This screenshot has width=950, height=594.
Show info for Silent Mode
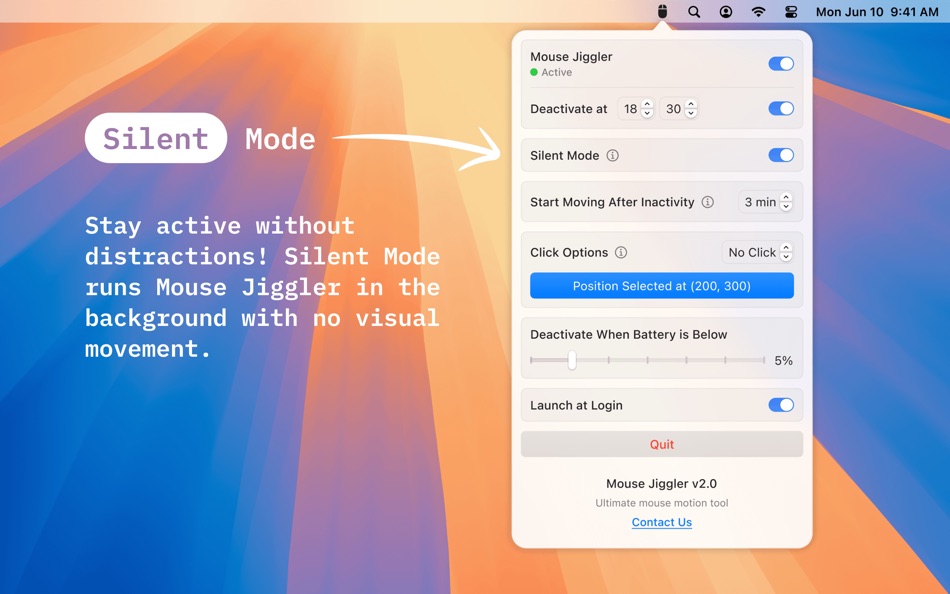coord(613,155)
